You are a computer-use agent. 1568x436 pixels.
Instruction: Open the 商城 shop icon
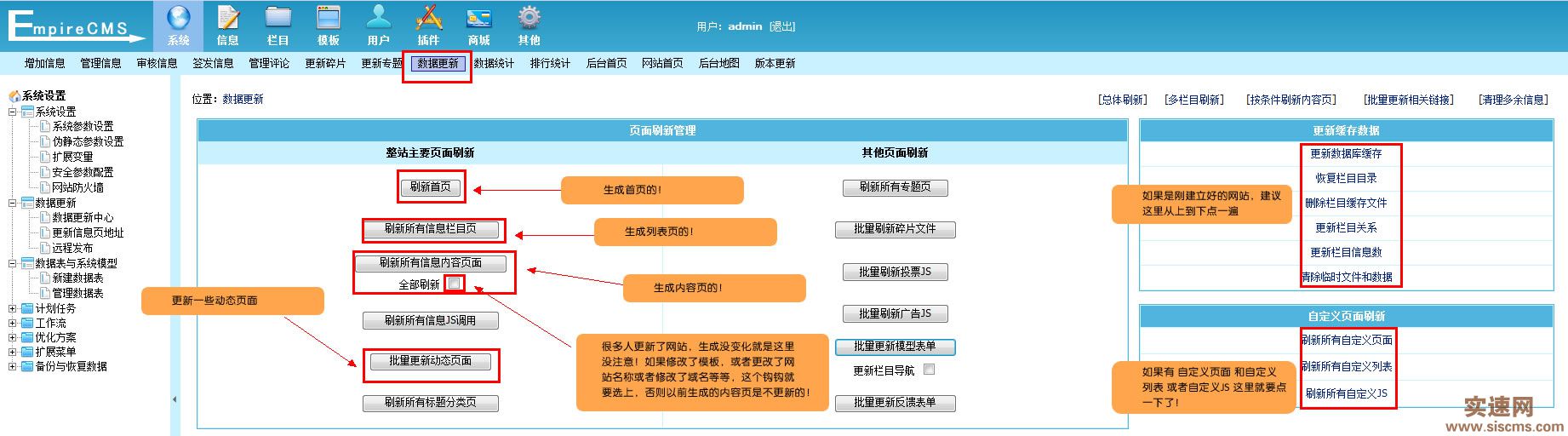478,18
